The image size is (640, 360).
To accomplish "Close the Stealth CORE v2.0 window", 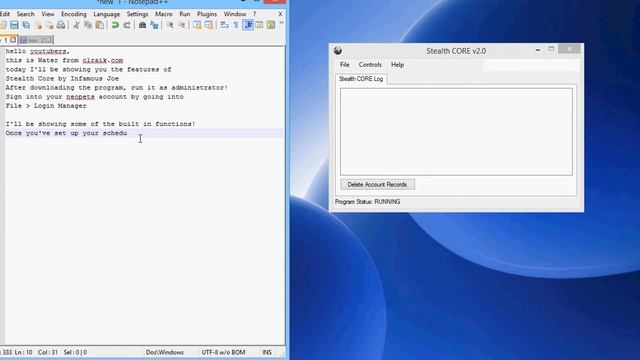I will point(569,50).
